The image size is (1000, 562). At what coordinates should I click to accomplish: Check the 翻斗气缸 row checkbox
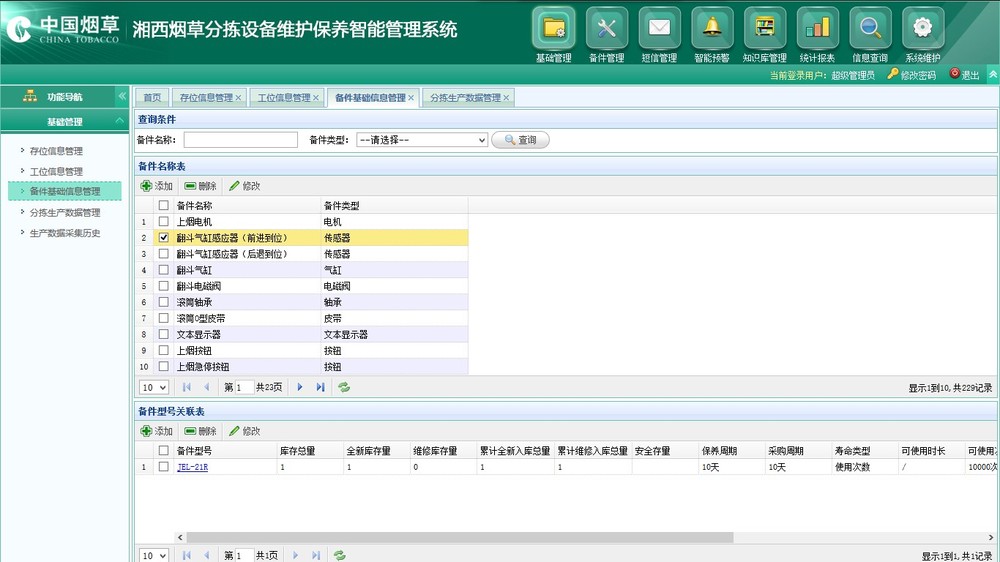[x=164, y=270]
